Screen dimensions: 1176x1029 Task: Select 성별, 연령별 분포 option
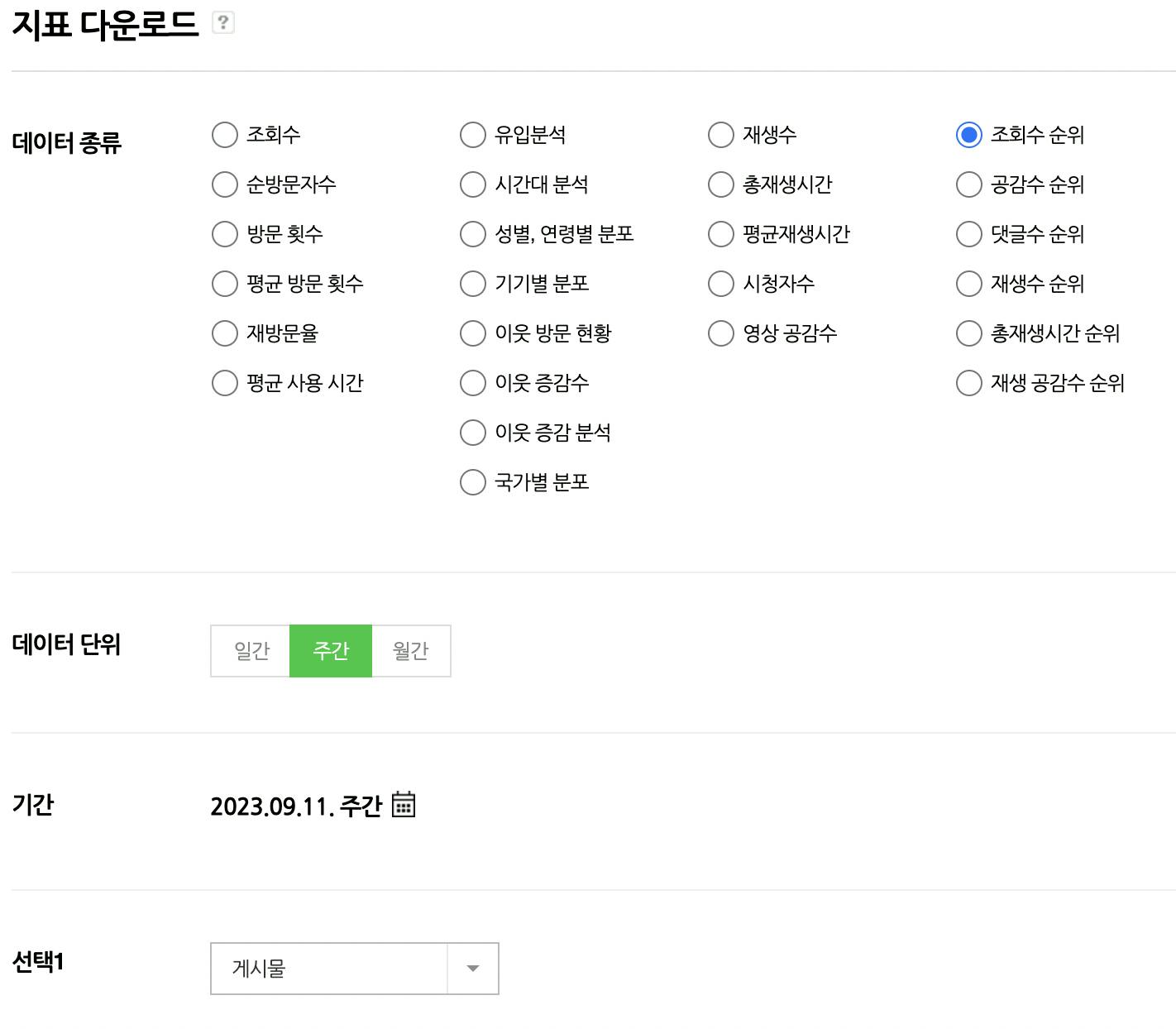[x=473, y=234]
